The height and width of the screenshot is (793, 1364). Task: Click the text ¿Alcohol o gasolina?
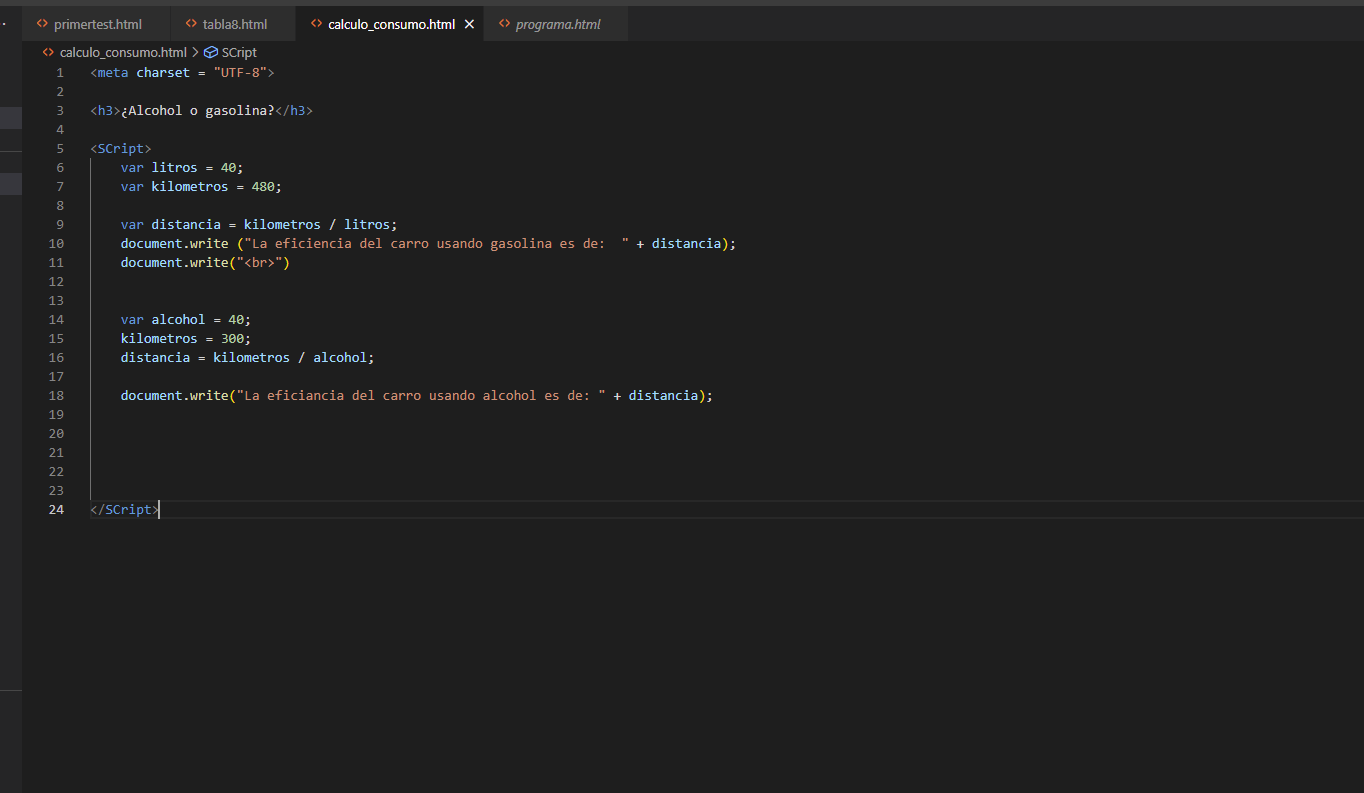point(197,111)
